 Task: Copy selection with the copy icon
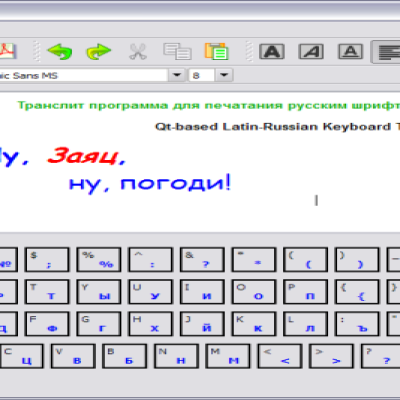pyautogui.click(x=177, y=52)
